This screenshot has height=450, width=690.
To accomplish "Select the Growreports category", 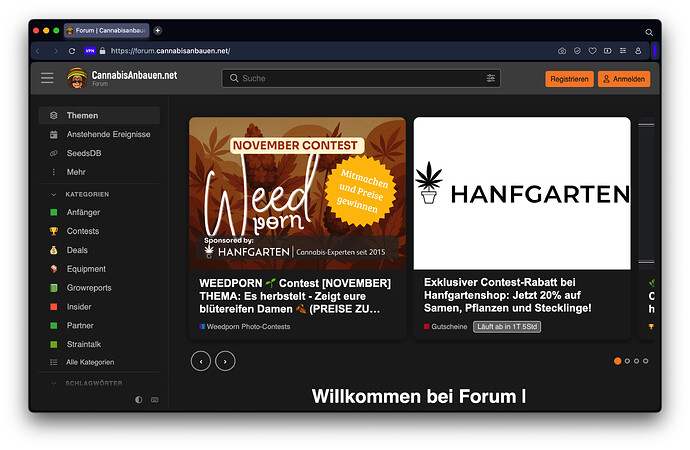I will (92, 288).
